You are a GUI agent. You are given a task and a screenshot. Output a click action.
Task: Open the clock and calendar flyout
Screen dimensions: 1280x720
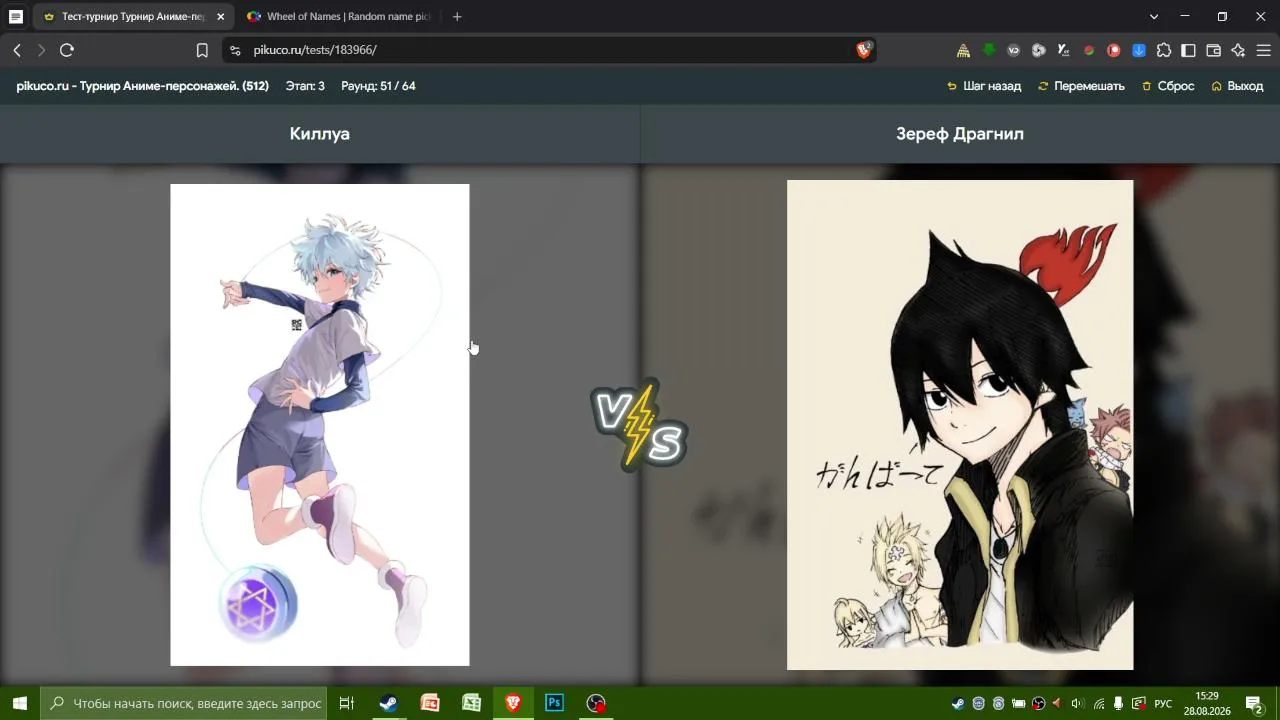coord(1207,703)
